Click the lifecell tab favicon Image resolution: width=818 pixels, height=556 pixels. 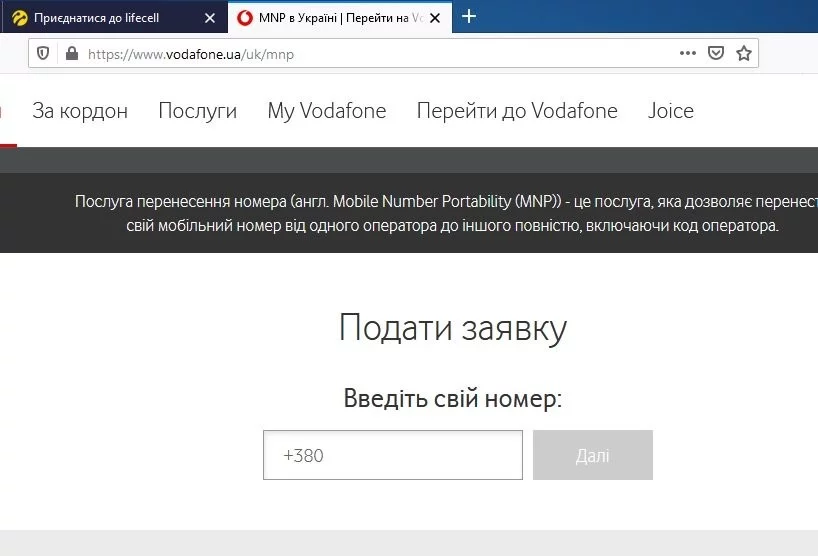pos(20,18)
